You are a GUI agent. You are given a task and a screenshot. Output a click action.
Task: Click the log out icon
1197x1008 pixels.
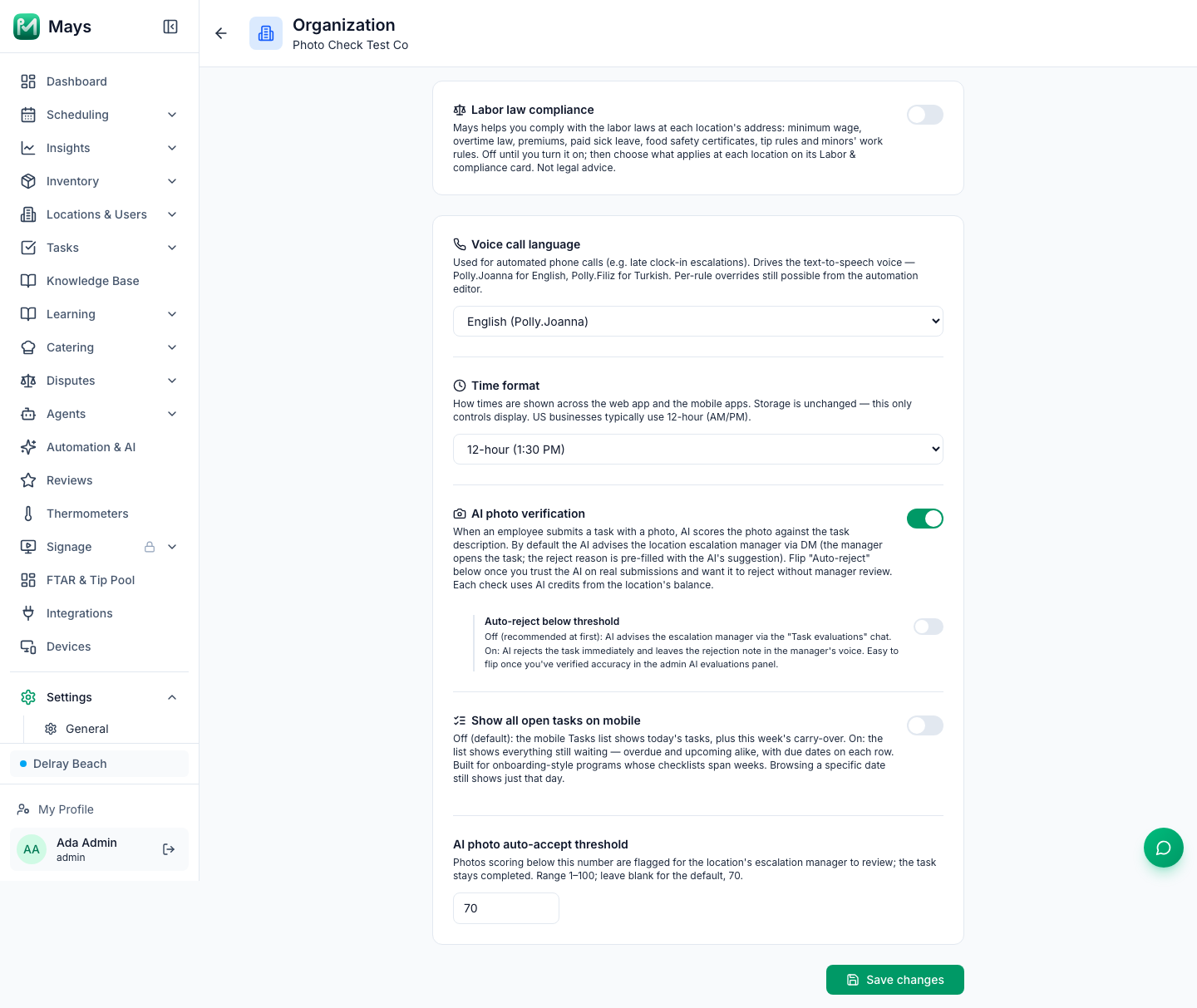tap(169, 849)
